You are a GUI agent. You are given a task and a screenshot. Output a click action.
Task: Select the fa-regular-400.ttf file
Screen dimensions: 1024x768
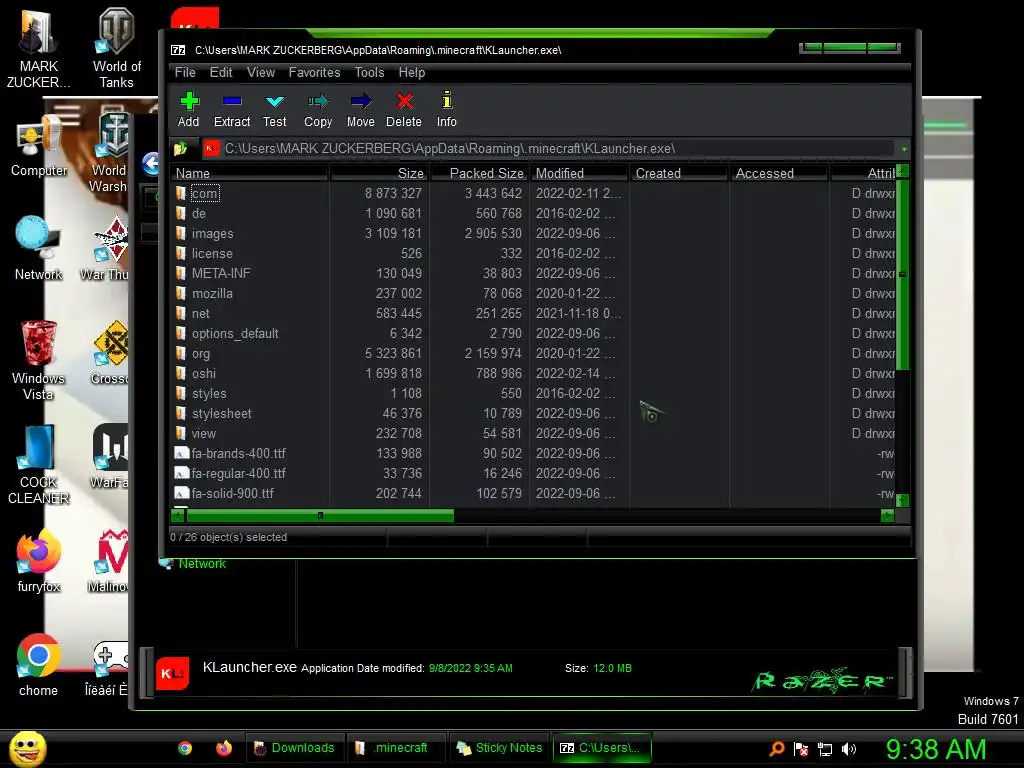[238, 473]
